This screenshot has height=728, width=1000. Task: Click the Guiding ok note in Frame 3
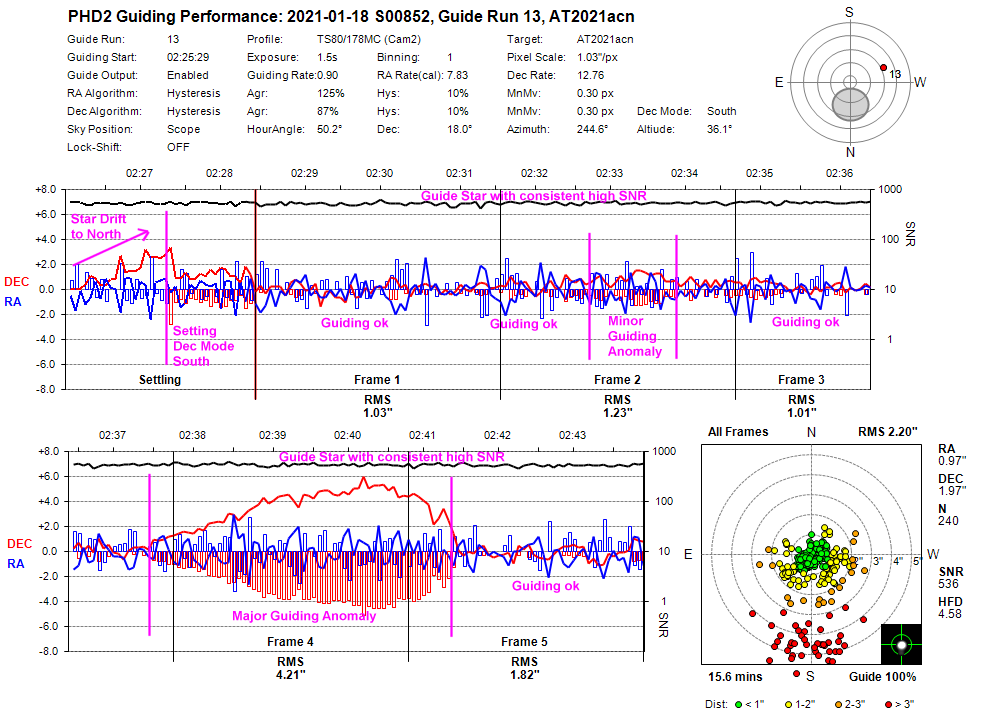point(805,322)
